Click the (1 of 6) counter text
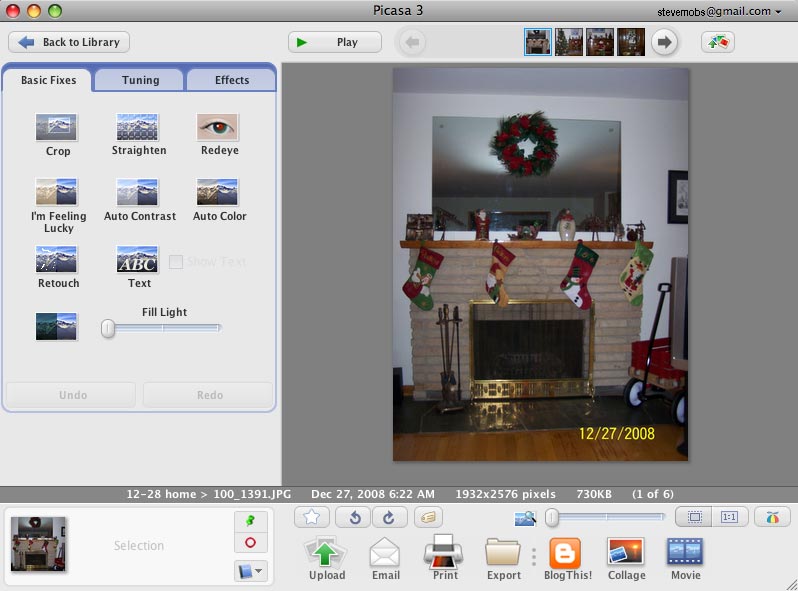The width and height of the screenshot is (798, 591). tap(652, 494)
